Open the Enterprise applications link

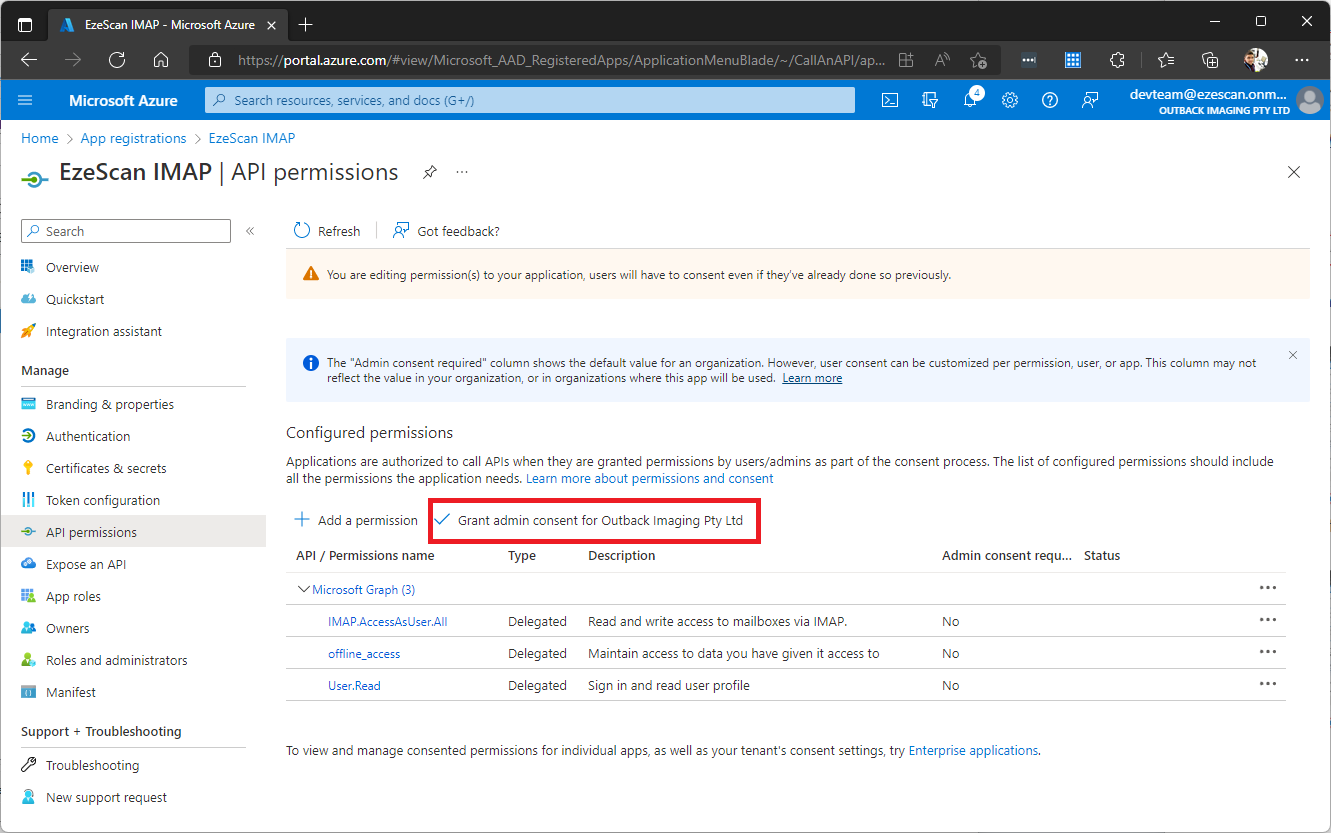pyautogui.click(x=973, y=750)
